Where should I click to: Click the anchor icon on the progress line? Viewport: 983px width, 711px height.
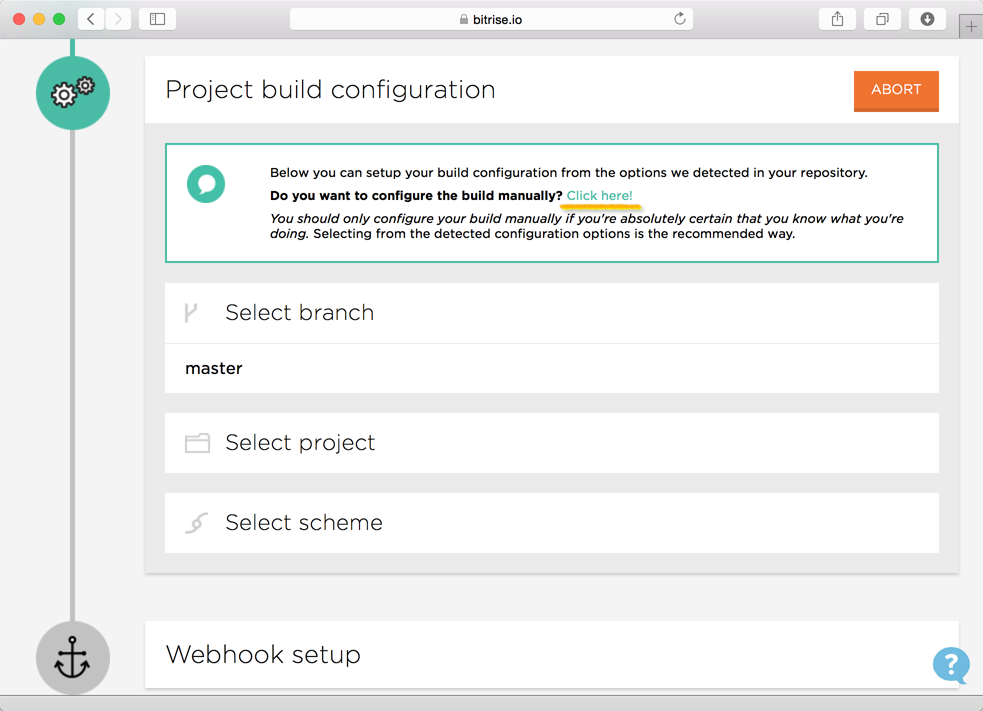point(72,657)
